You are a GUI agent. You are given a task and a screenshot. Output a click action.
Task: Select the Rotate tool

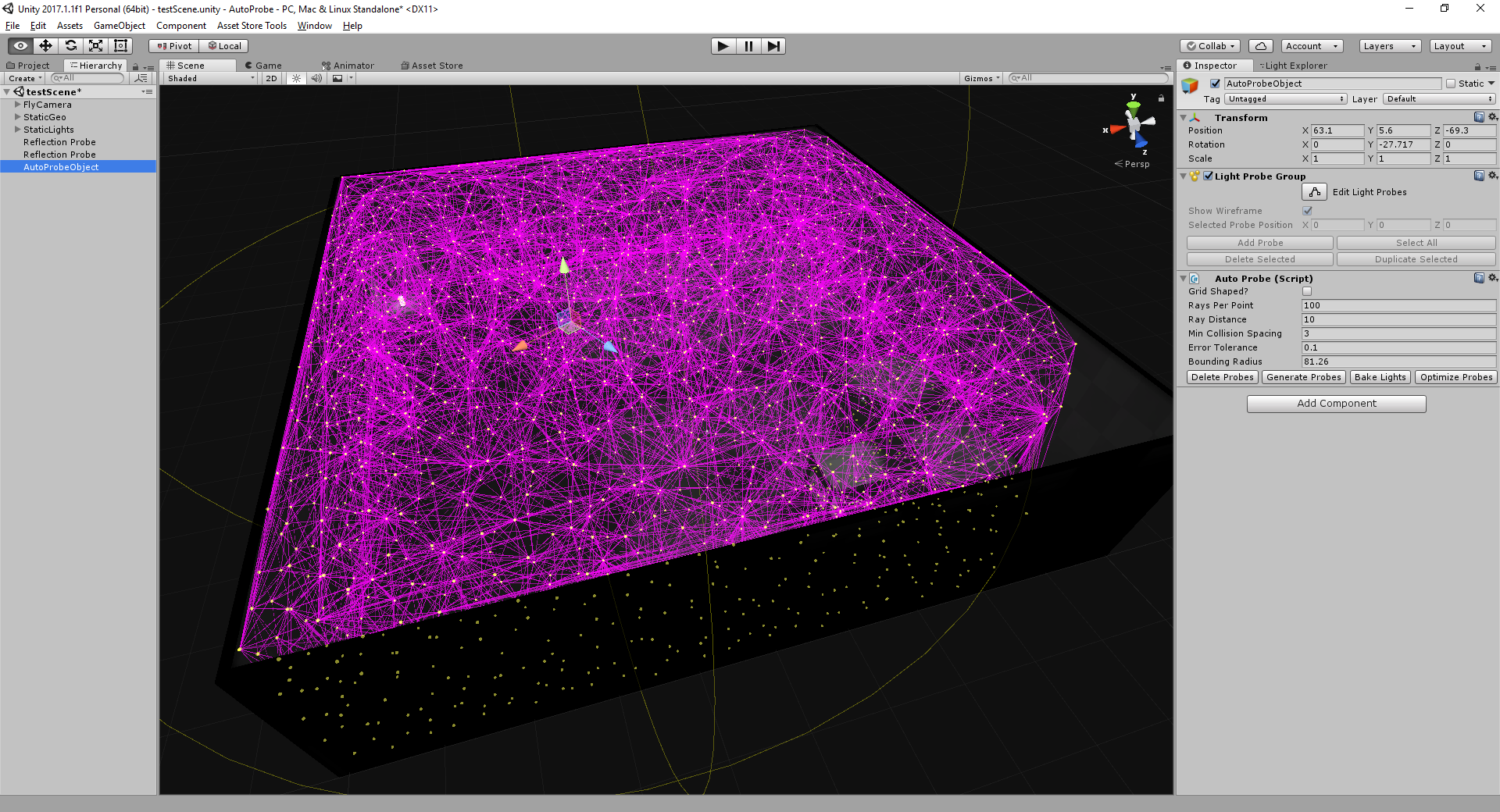point(70,45)
